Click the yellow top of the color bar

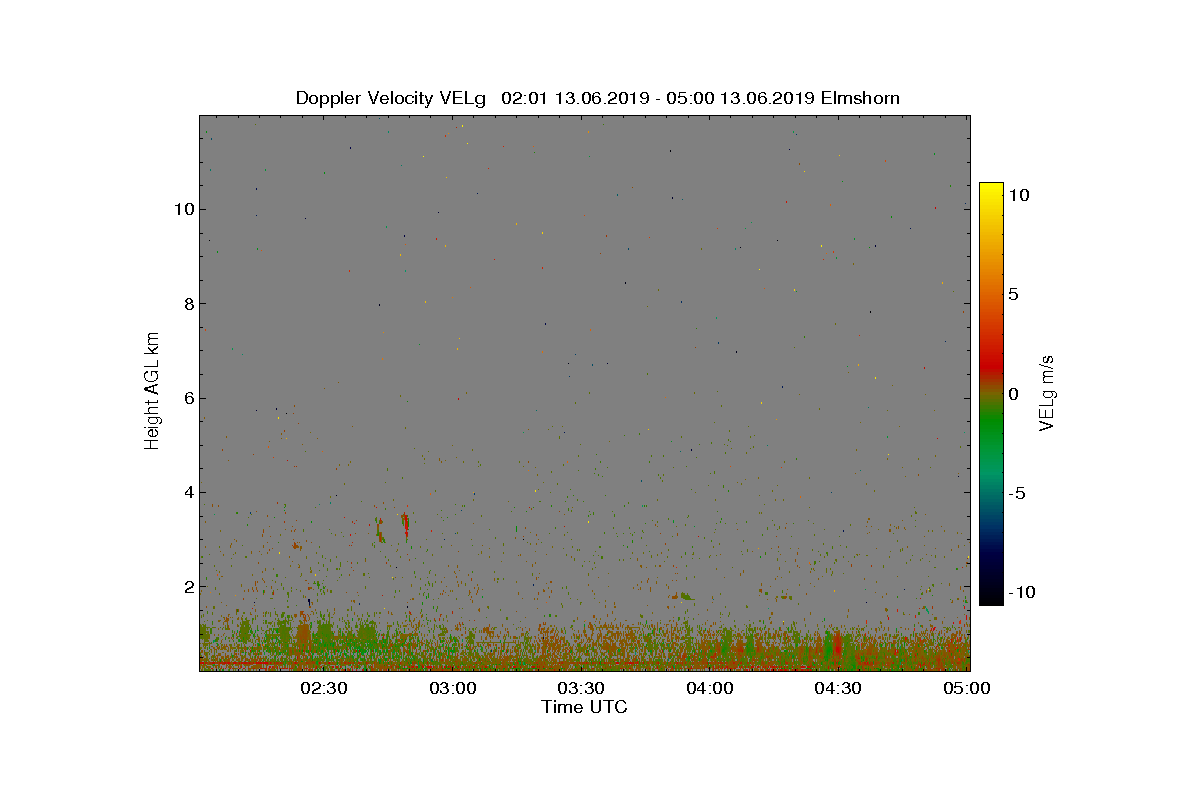(x=990, y=192)
